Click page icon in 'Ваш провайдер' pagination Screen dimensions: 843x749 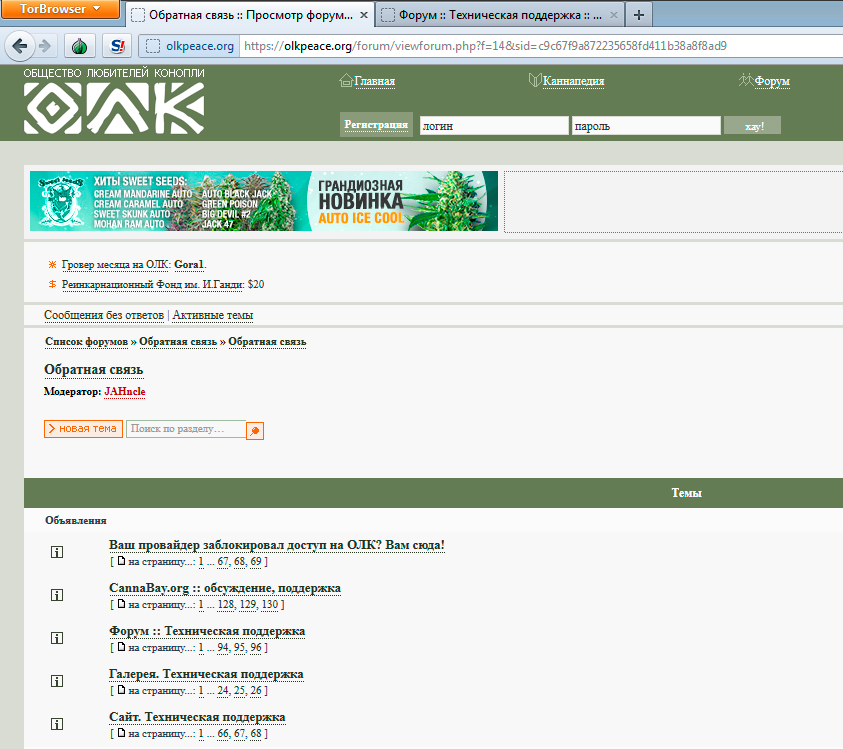click(122, 561)
